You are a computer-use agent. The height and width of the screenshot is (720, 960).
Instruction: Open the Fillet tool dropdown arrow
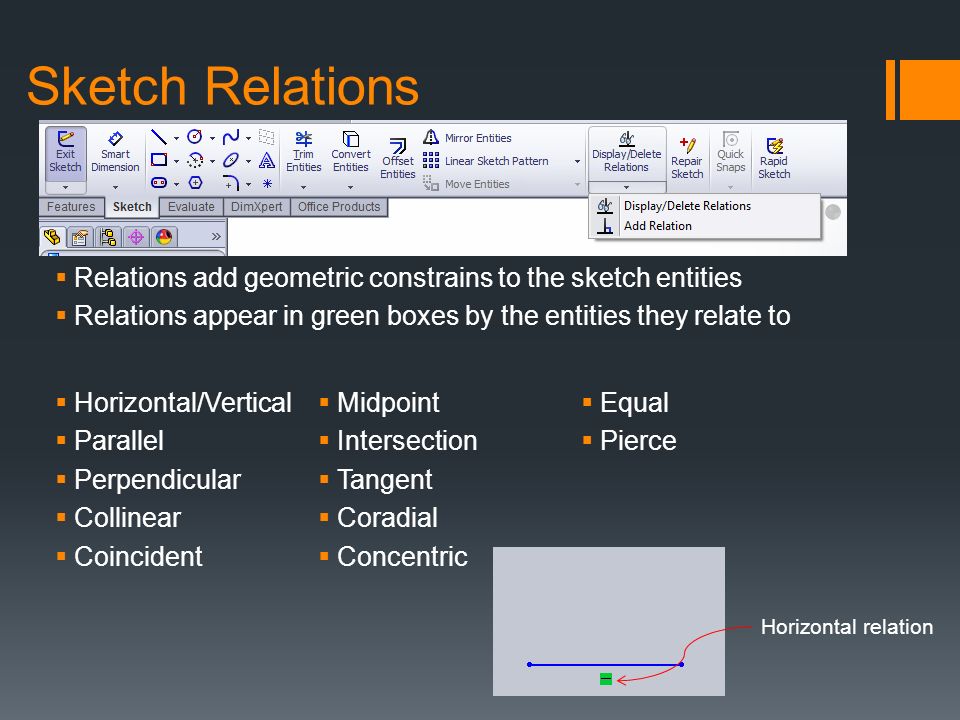(249, 184)
